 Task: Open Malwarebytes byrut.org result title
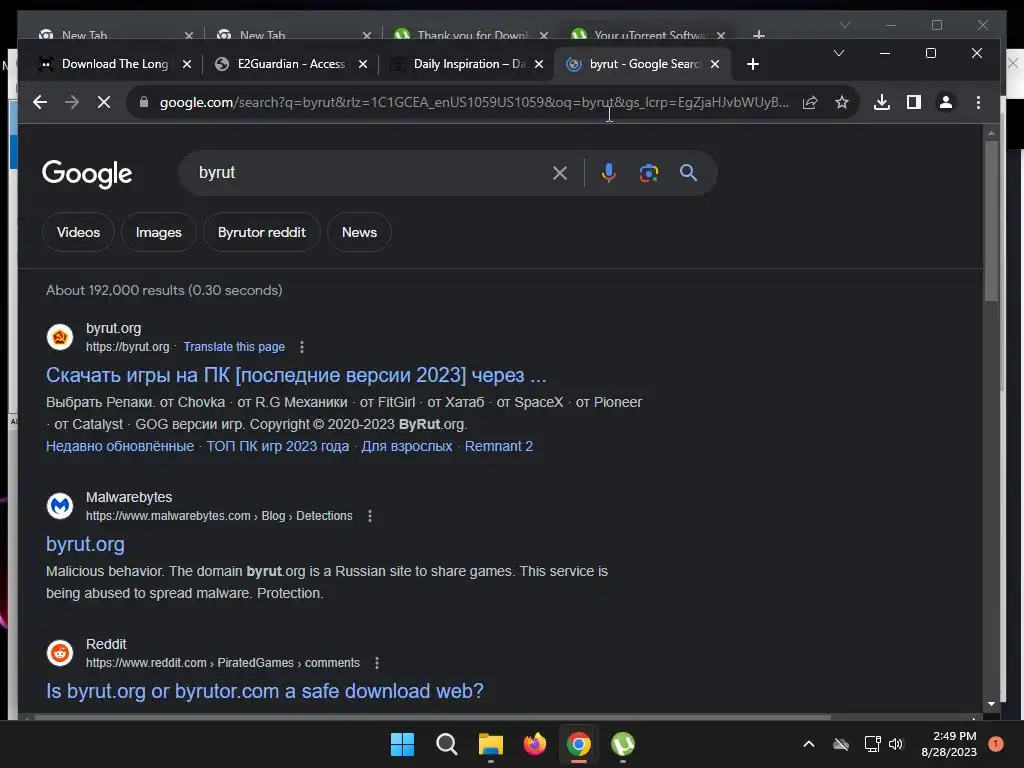pos(85,544)
